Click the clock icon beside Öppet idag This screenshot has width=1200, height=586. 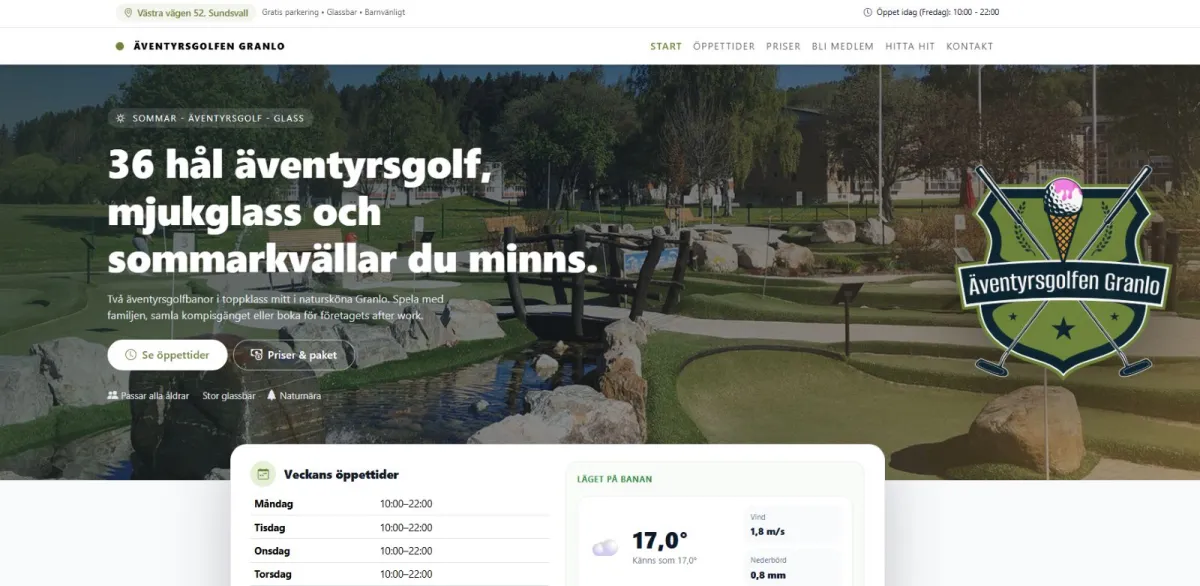[x=867, y=13]
